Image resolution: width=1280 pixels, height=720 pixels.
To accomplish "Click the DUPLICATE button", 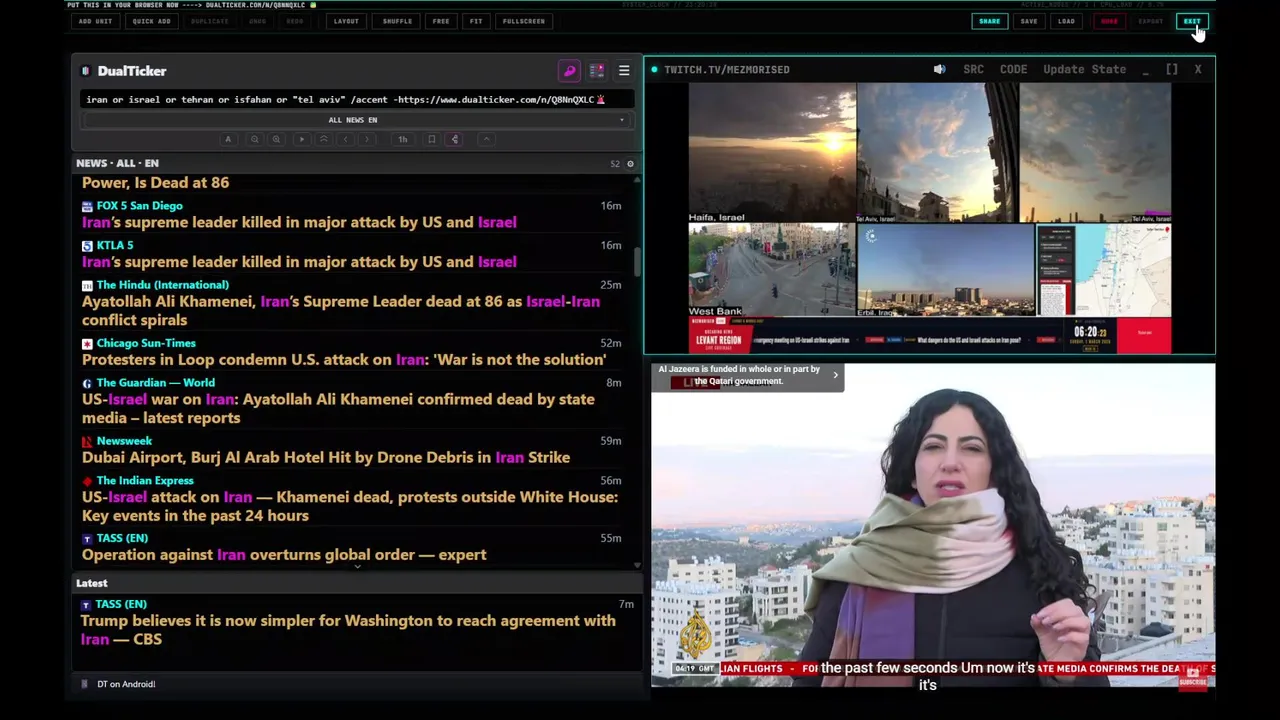I will click(x=209, y=21).
